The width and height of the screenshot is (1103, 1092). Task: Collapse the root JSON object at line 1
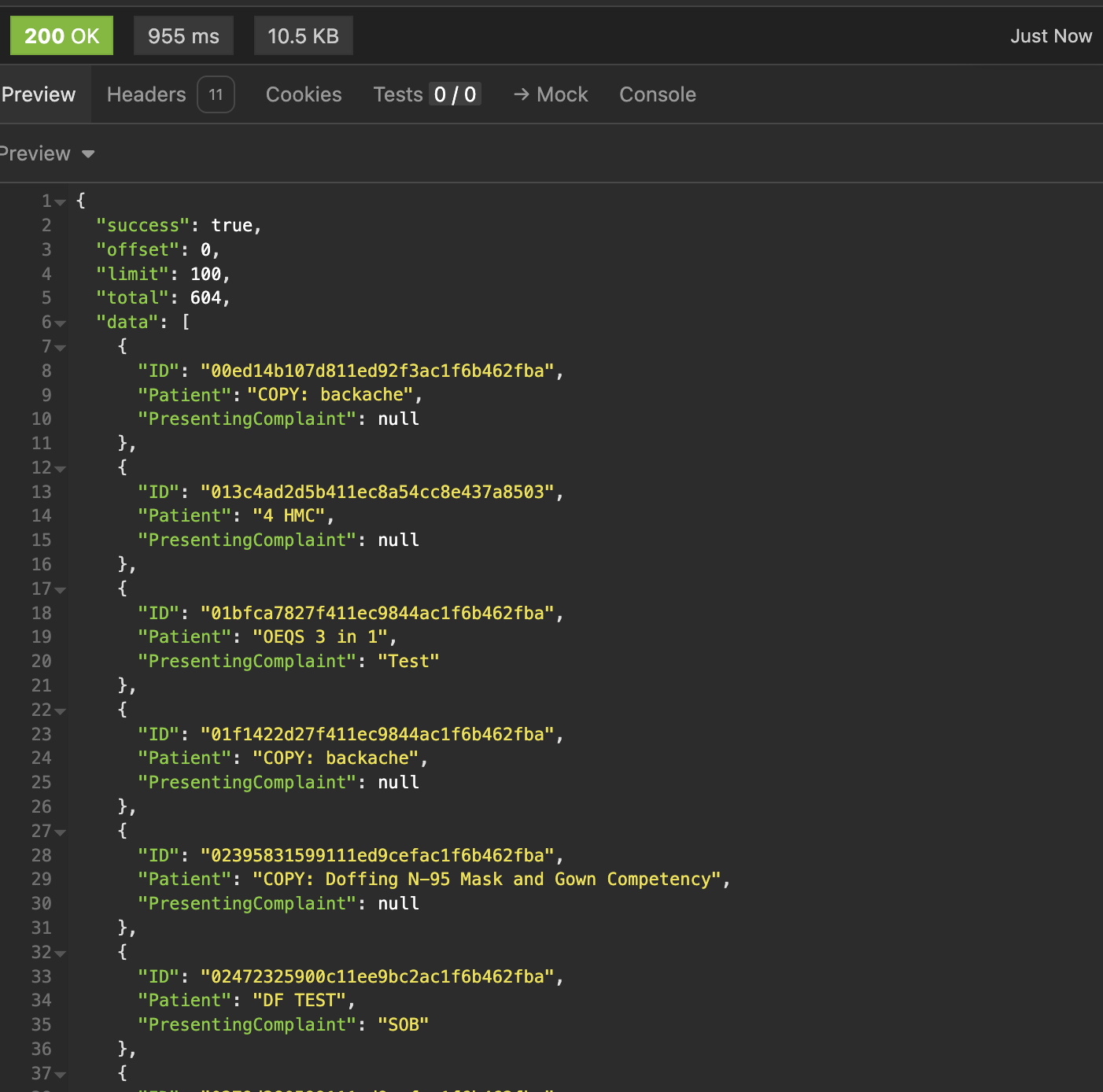click(61, 203)
